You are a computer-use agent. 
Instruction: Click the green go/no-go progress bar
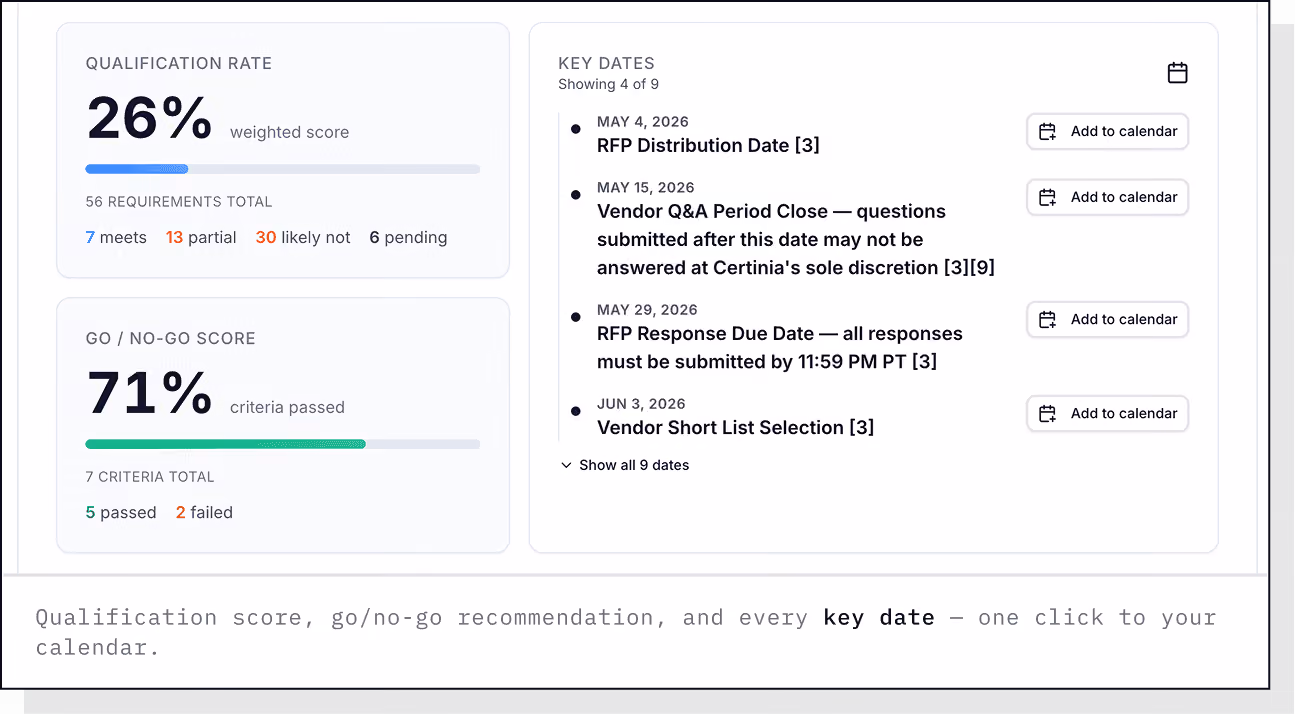(226, 444)
